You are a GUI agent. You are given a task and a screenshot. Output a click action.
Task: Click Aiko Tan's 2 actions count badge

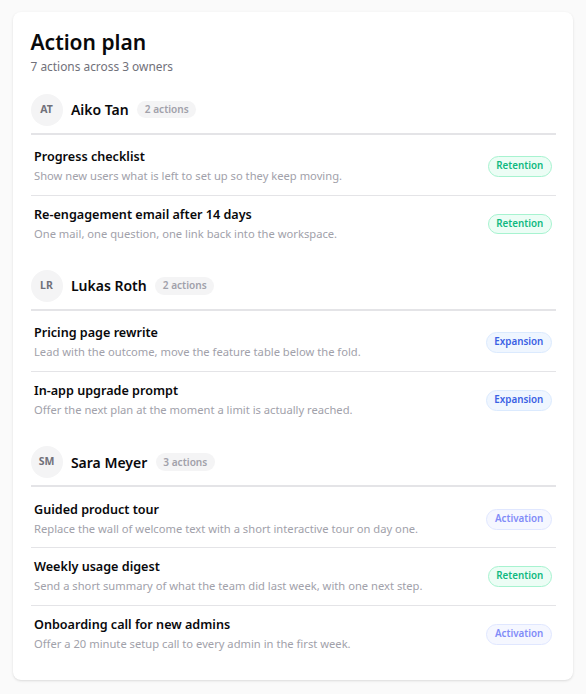click(166, 109)
